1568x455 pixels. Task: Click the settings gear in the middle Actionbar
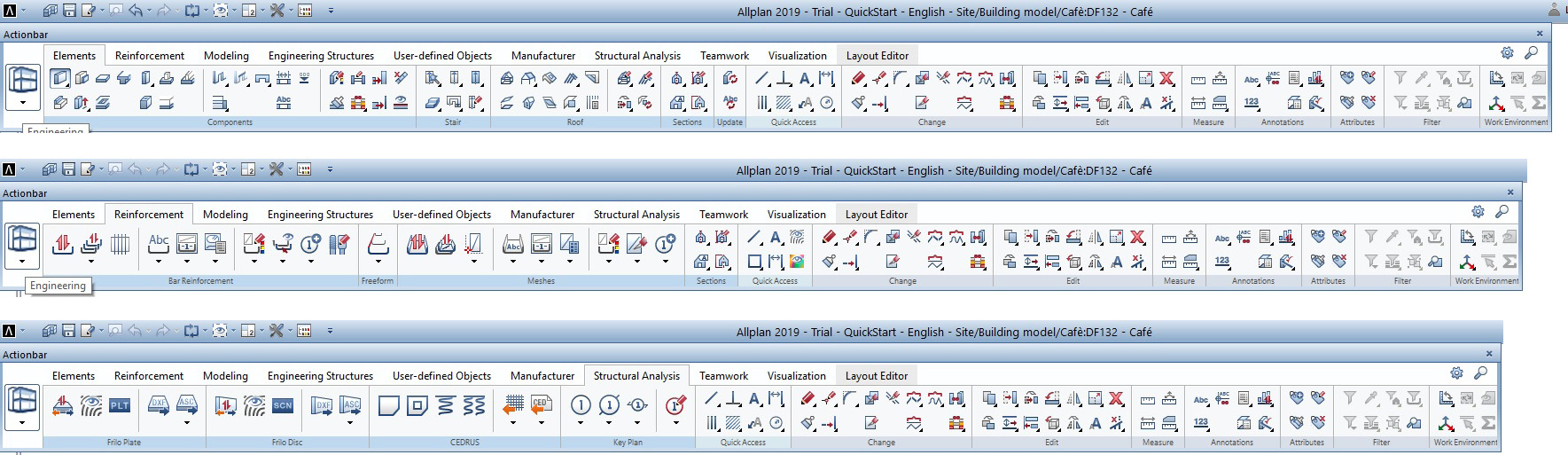tap(1478, 212)
